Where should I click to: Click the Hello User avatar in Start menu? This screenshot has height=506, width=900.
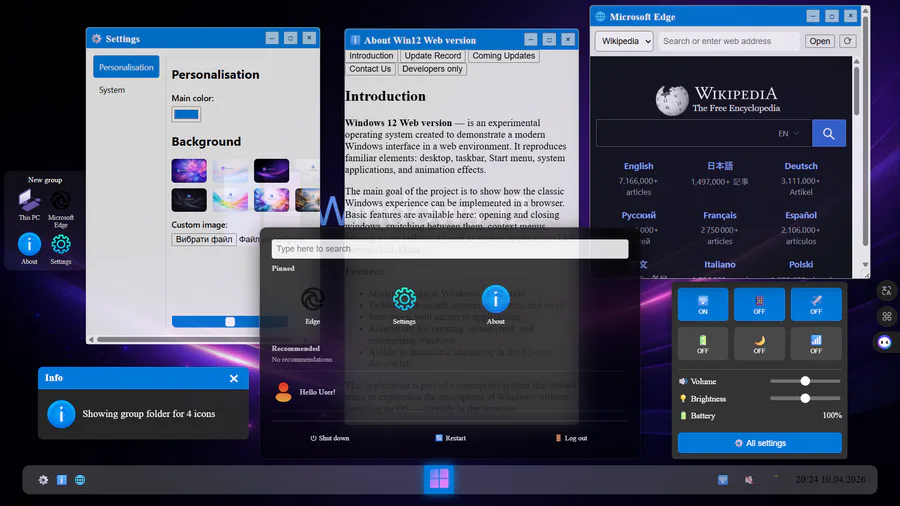pyautogui.click(x=283, y=392)
